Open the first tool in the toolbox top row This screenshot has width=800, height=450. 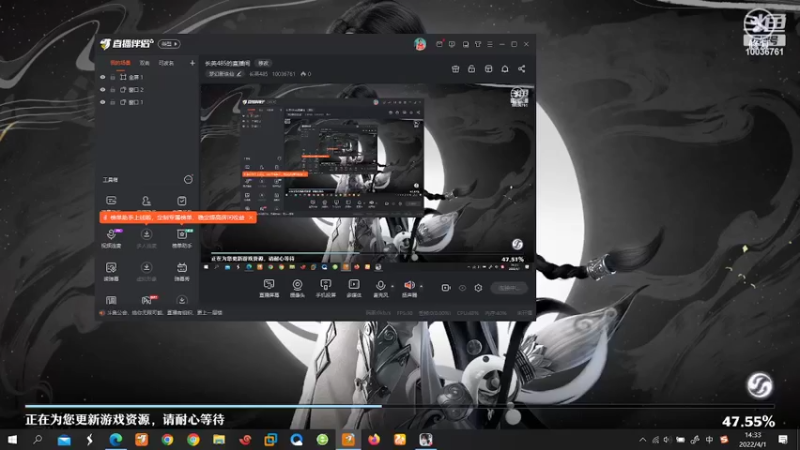(x=111, y=203)
